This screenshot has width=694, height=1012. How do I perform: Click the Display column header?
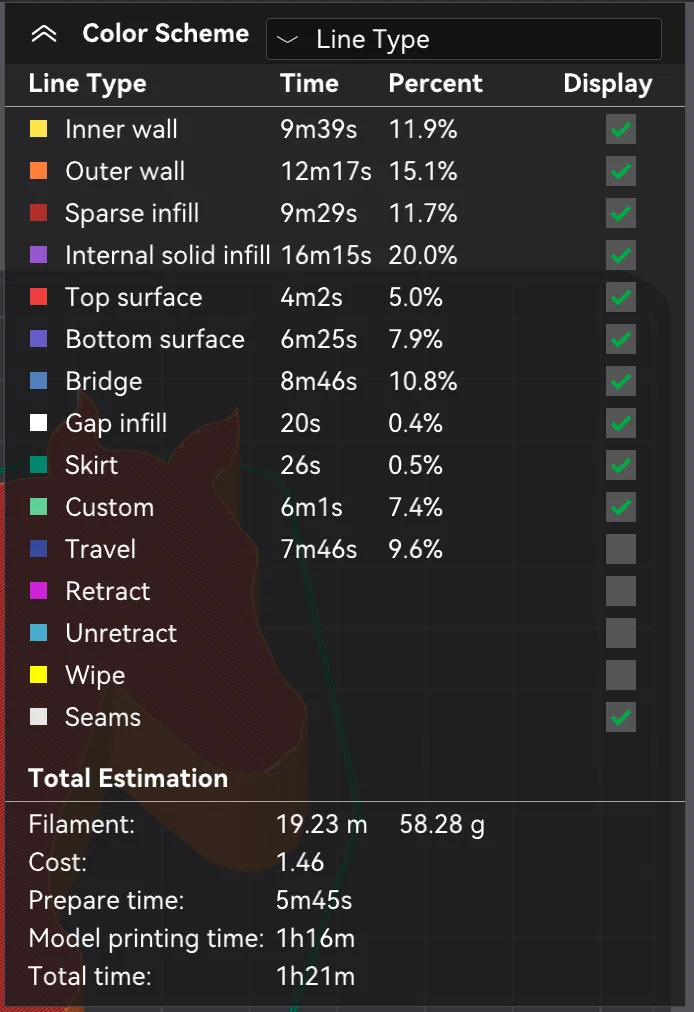pyautogui.click(x=607, y=84)
